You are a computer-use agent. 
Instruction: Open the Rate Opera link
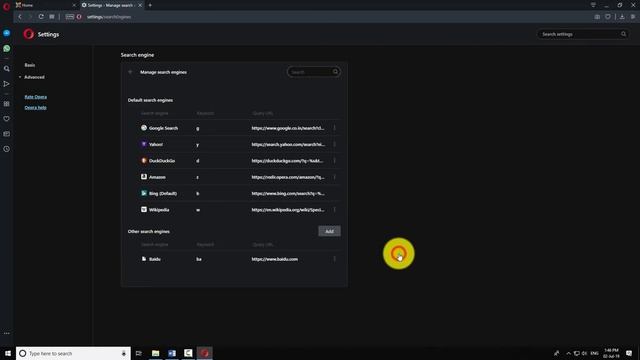(x=36, y=97)
